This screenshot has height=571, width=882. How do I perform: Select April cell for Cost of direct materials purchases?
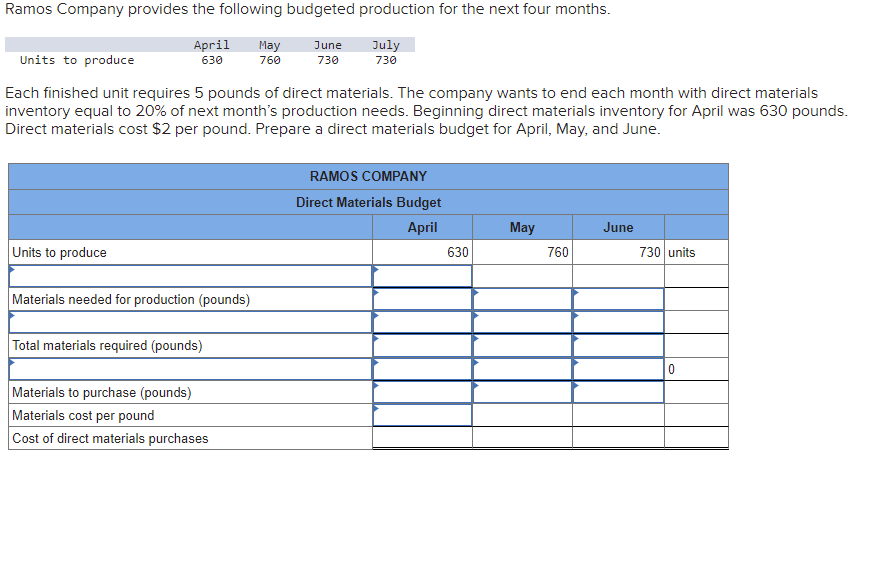point(422,438)
